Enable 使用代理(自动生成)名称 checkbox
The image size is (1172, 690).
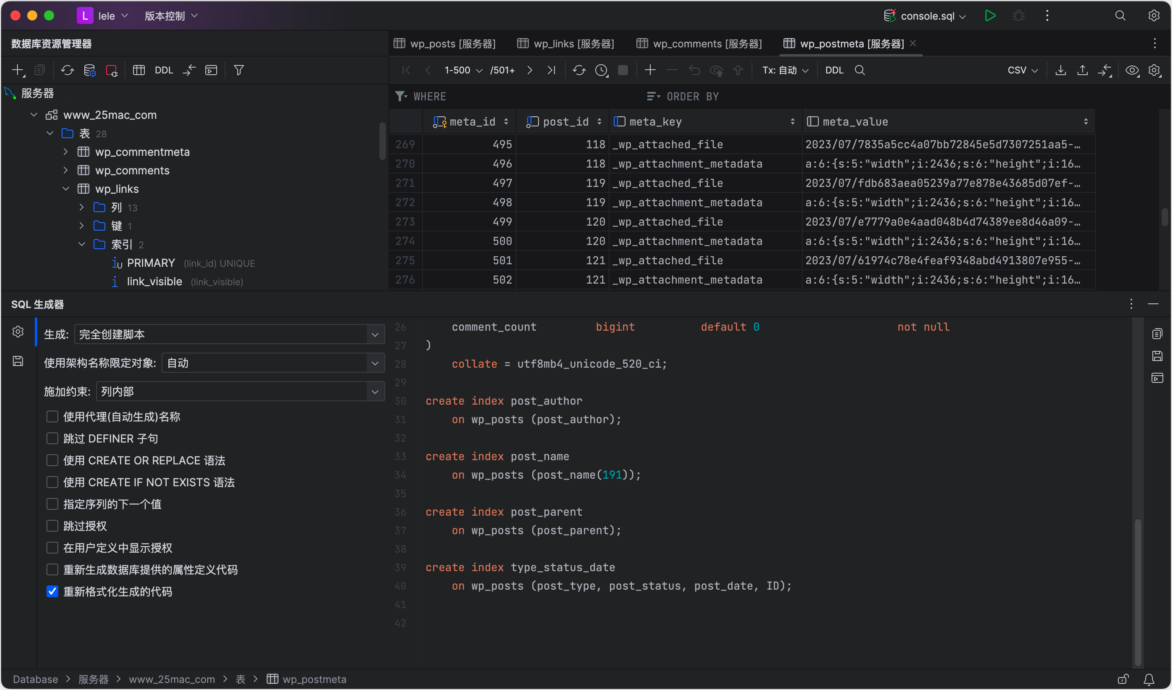pyautogui.click(x=52, y=416)
